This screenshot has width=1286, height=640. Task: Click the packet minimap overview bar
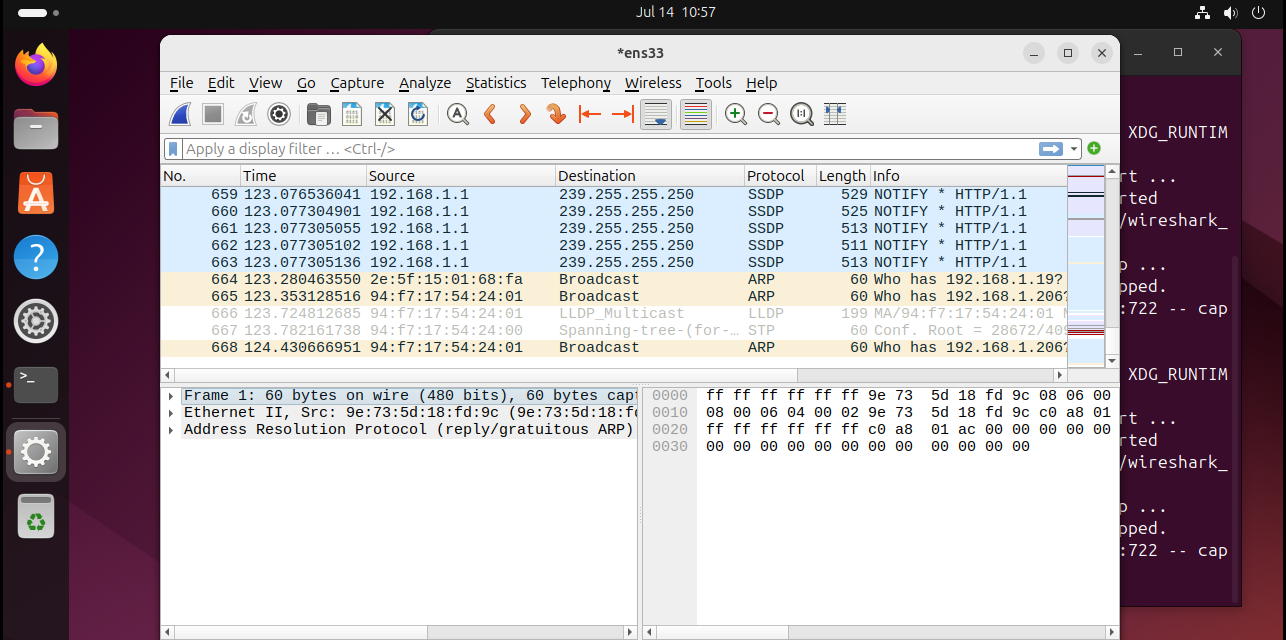(1086, 266)
